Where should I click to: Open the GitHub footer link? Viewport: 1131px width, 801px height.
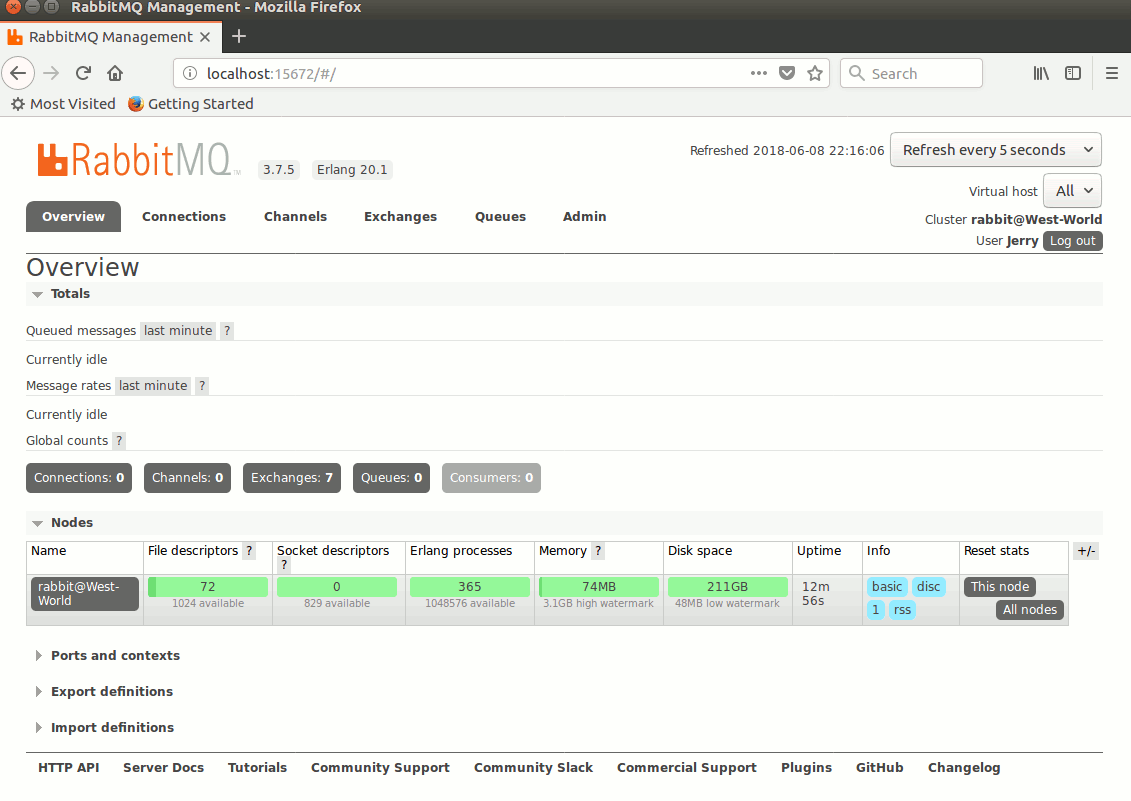tap(879, 767)
